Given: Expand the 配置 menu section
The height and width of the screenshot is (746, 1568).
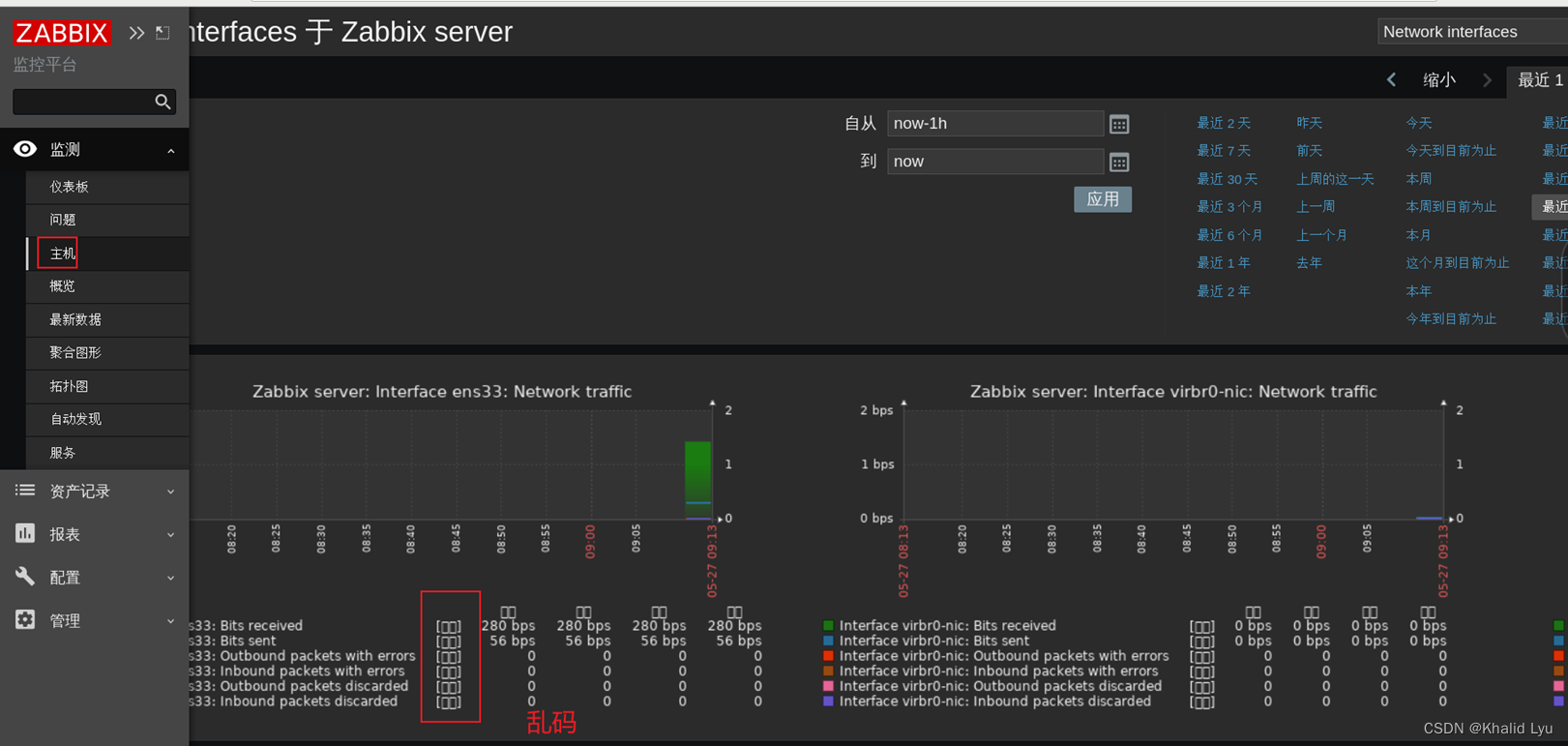Looking at the screenshot, I should tap(171, 578).
